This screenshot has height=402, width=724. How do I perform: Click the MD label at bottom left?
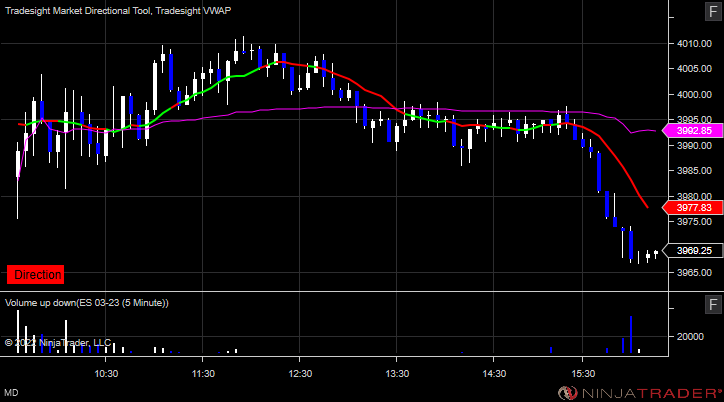coord(12,393)
